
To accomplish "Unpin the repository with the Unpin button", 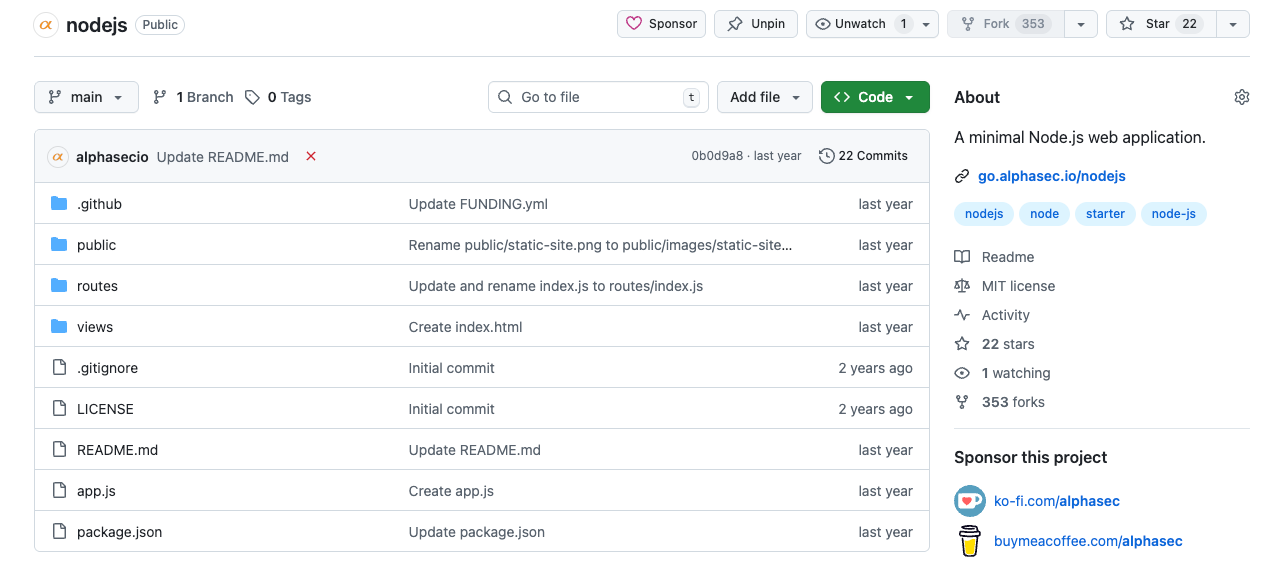I will 756,24.
